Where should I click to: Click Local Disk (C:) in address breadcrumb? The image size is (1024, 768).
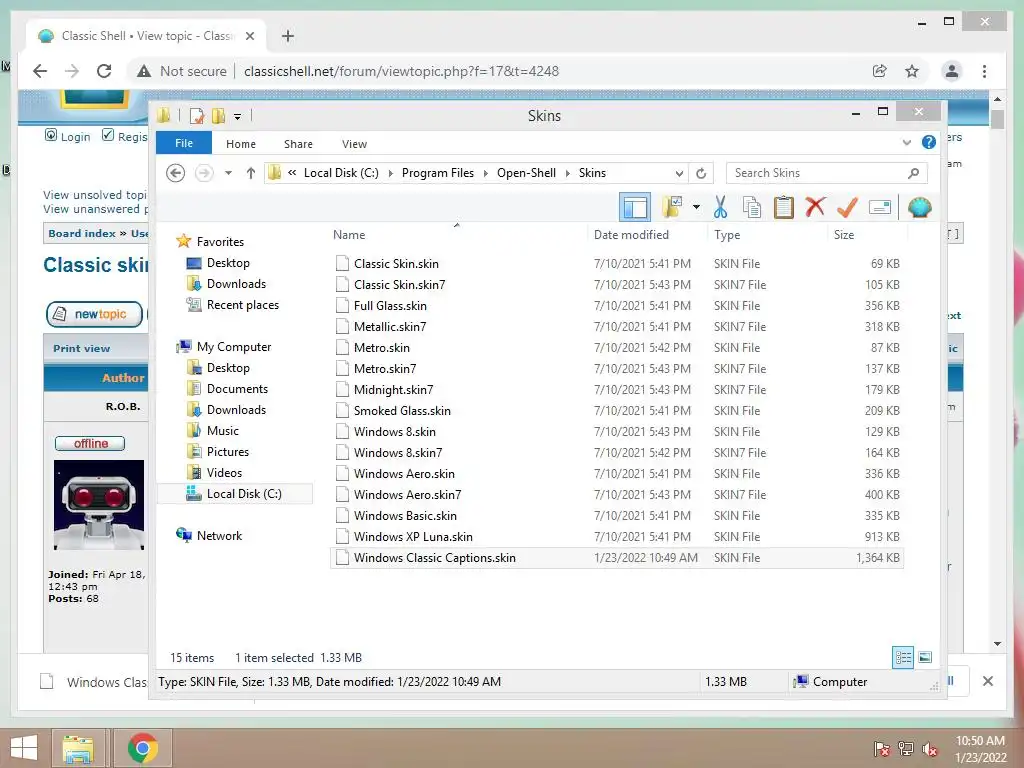341,173
